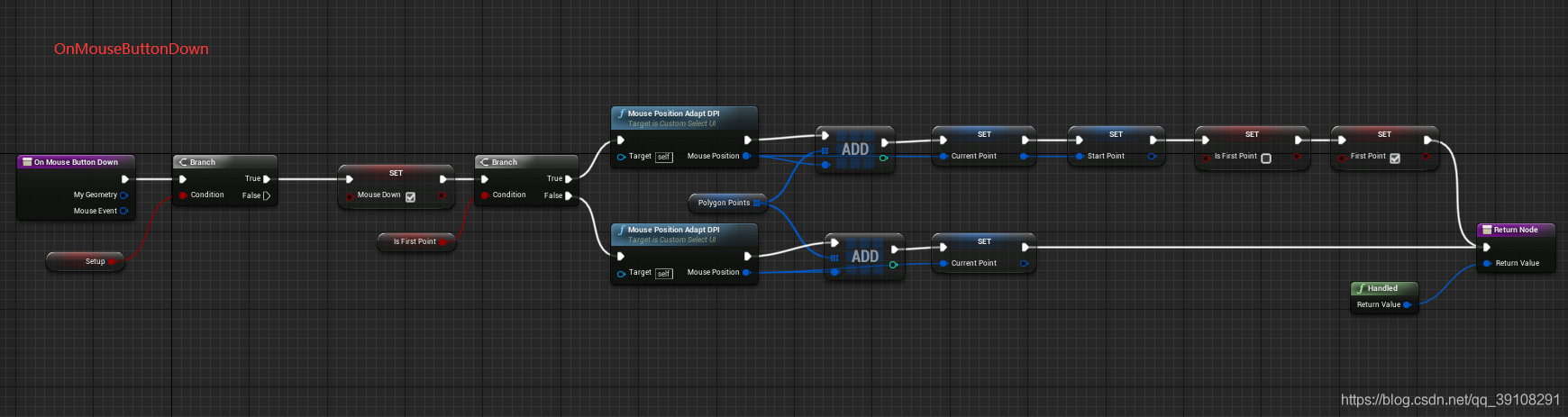The height and width of the screenshot is (417, 1568).
Task: Select the Is First Point variable getter node
Action: coord(416,241)
